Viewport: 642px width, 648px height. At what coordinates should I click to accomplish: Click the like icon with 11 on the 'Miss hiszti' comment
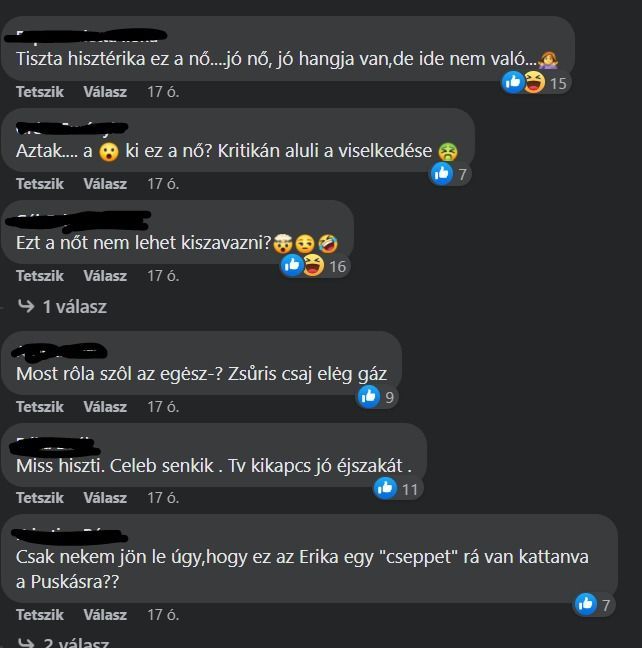[x=385, y=488]
